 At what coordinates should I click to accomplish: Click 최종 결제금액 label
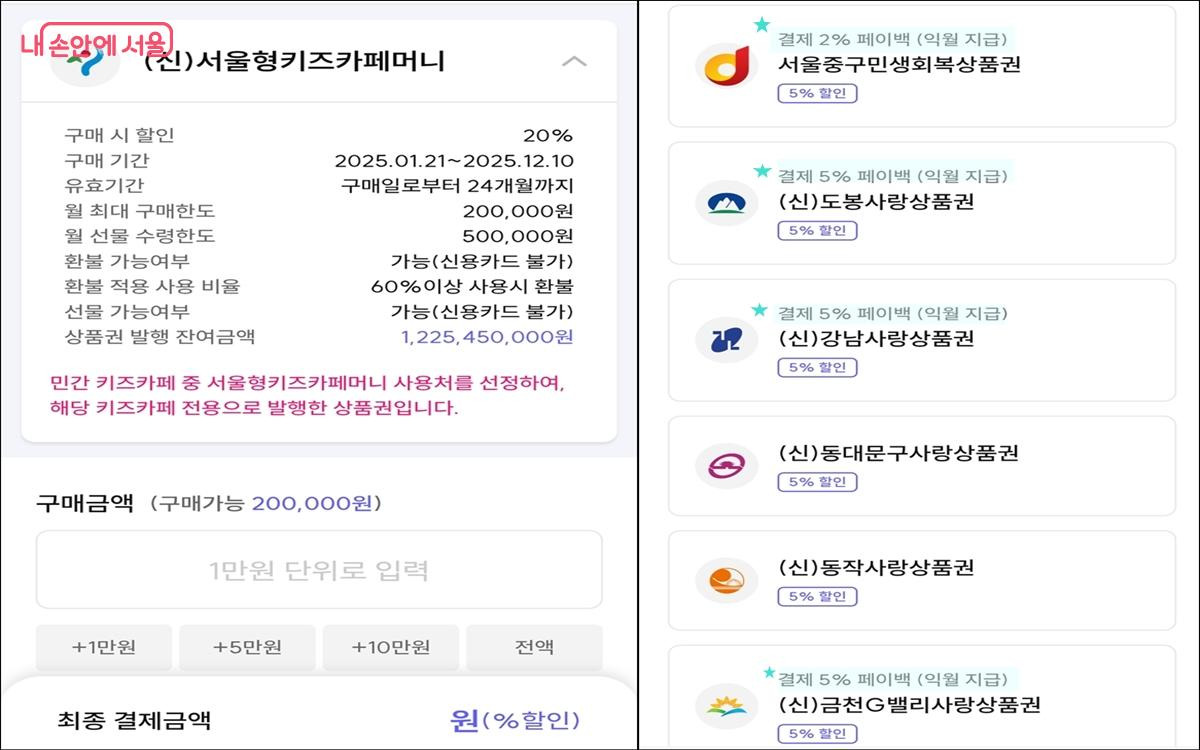click(134, 720)
